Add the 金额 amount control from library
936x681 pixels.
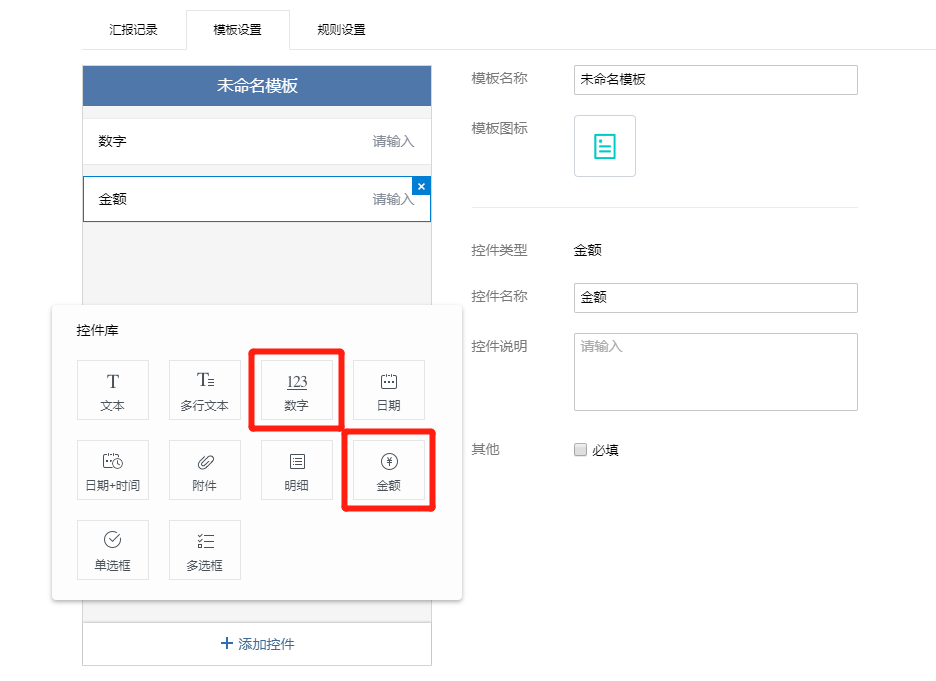[389, 470]
